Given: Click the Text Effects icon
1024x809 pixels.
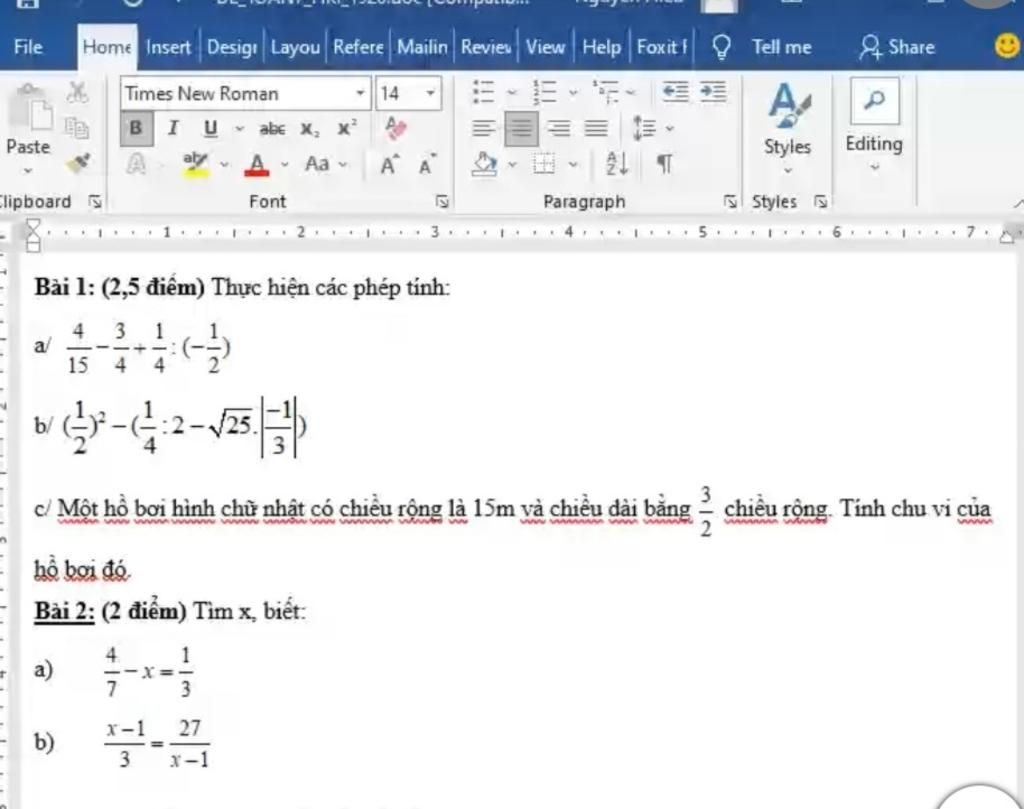Looking at the screenshot, I should [x=136, y=164].
